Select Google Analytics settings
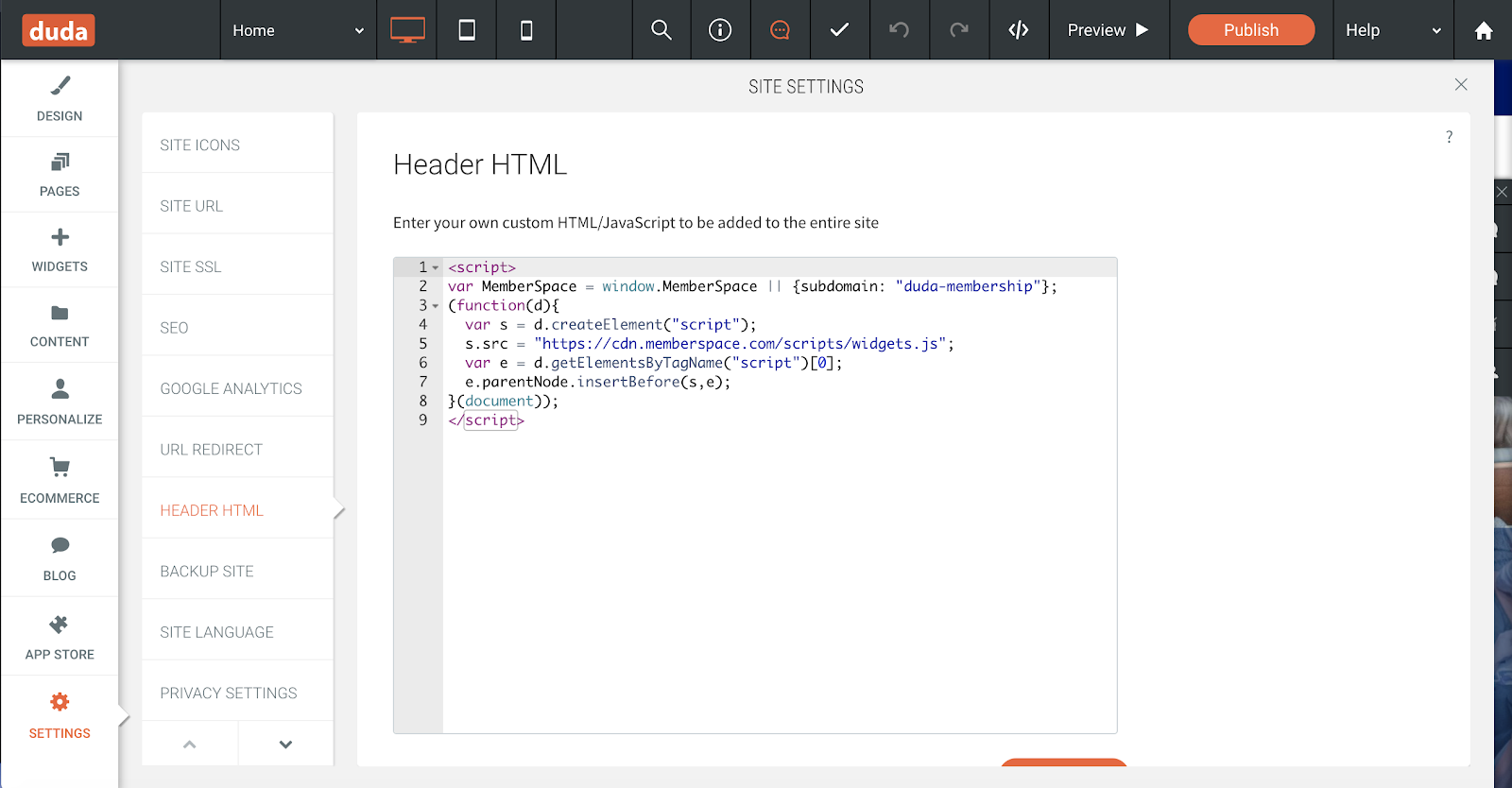Viewport: 1512px width, 788px height. [x=237, y=388]
